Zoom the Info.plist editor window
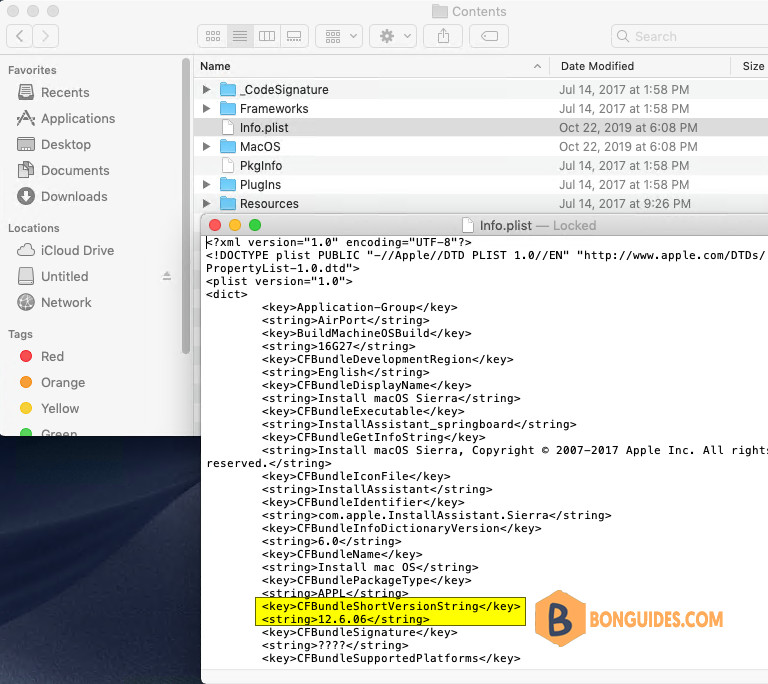 [255, 225]
